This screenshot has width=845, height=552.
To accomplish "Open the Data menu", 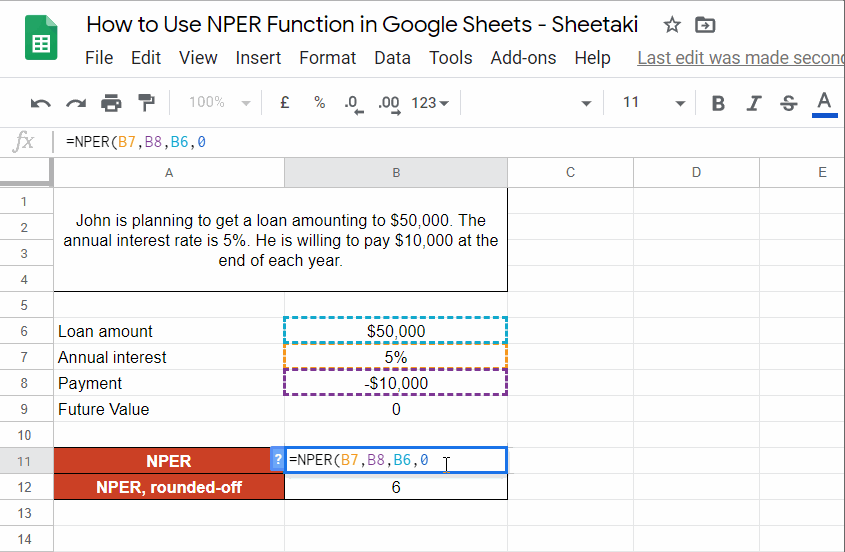I will (x=392, y=58).
